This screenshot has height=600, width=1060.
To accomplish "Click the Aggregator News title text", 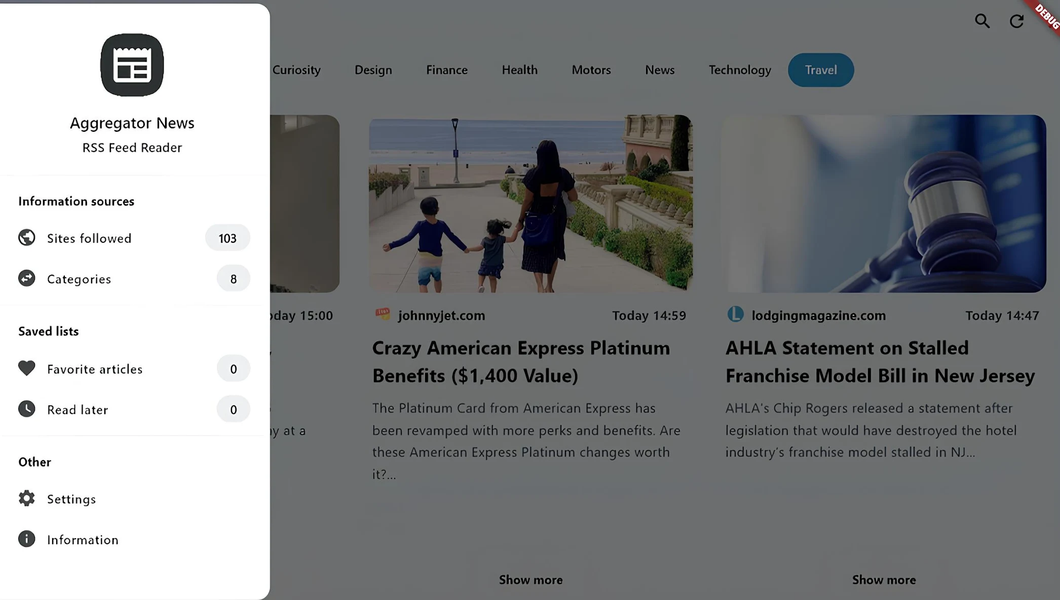I will [x=132, y=123].
